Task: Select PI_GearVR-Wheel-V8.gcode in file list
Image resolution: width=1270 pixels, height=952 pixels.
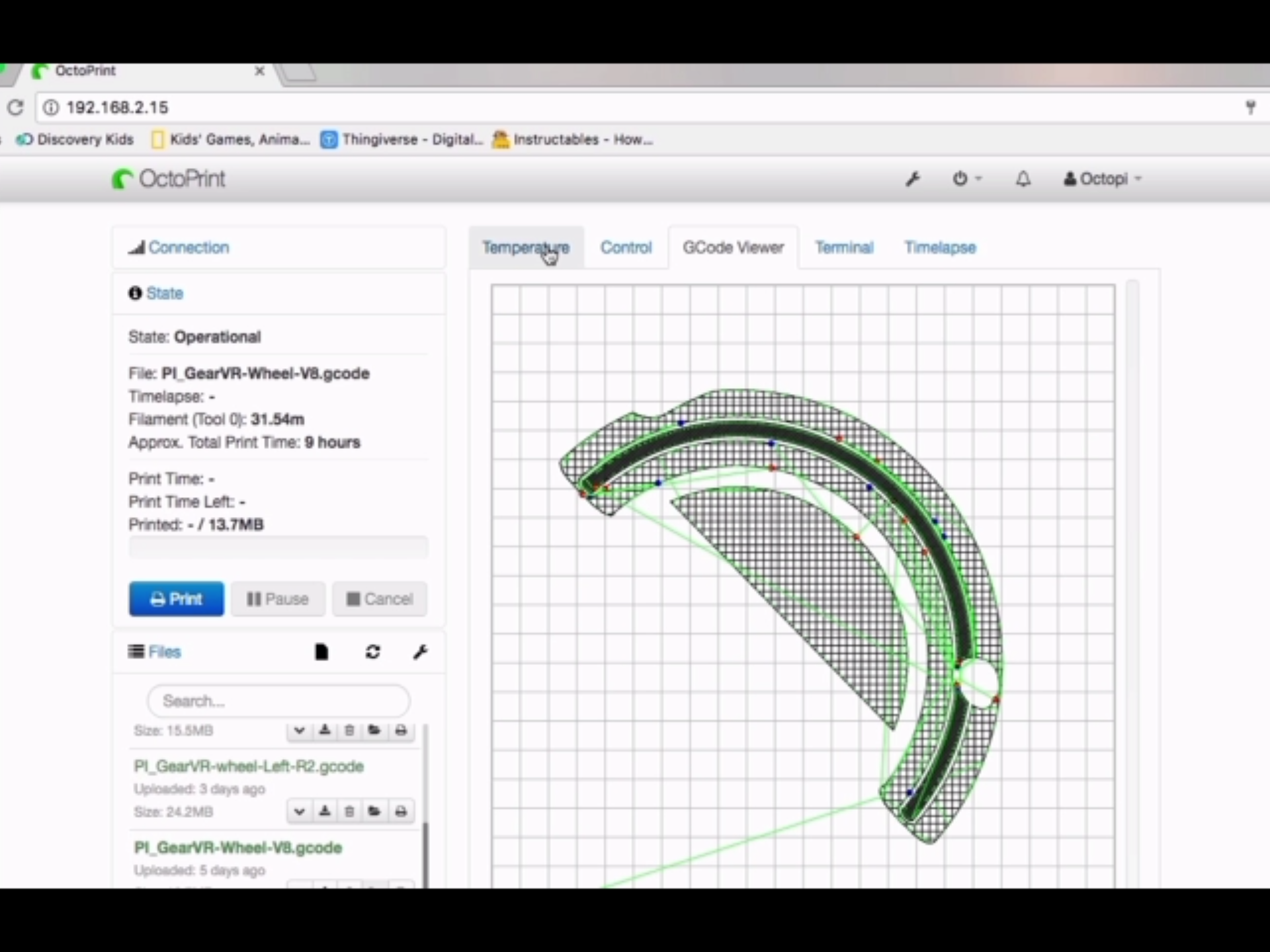Action: (238, 848)
